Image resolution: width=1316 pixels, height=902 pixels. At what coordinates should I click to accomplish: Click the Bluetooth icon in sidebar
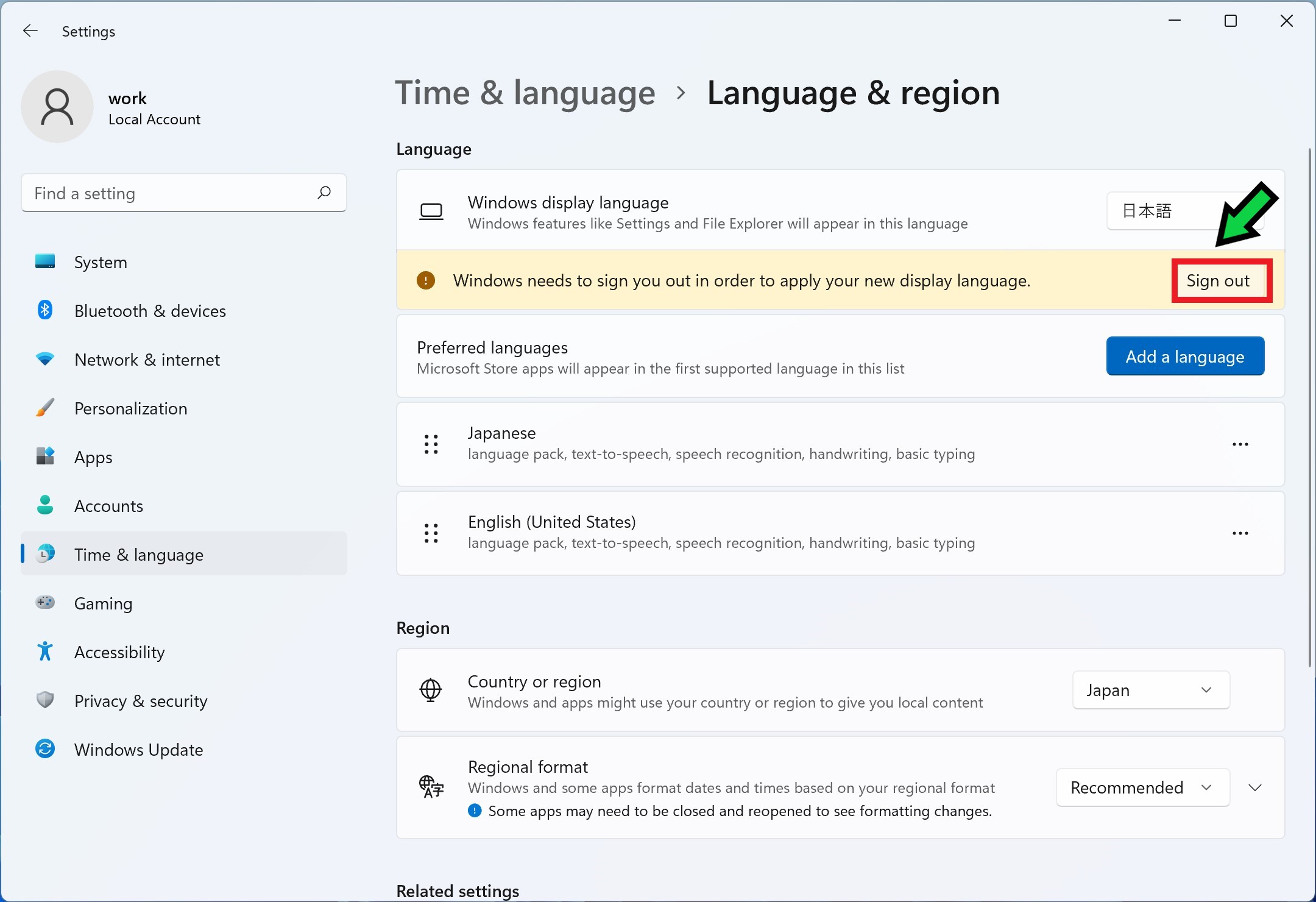(45, 310)
